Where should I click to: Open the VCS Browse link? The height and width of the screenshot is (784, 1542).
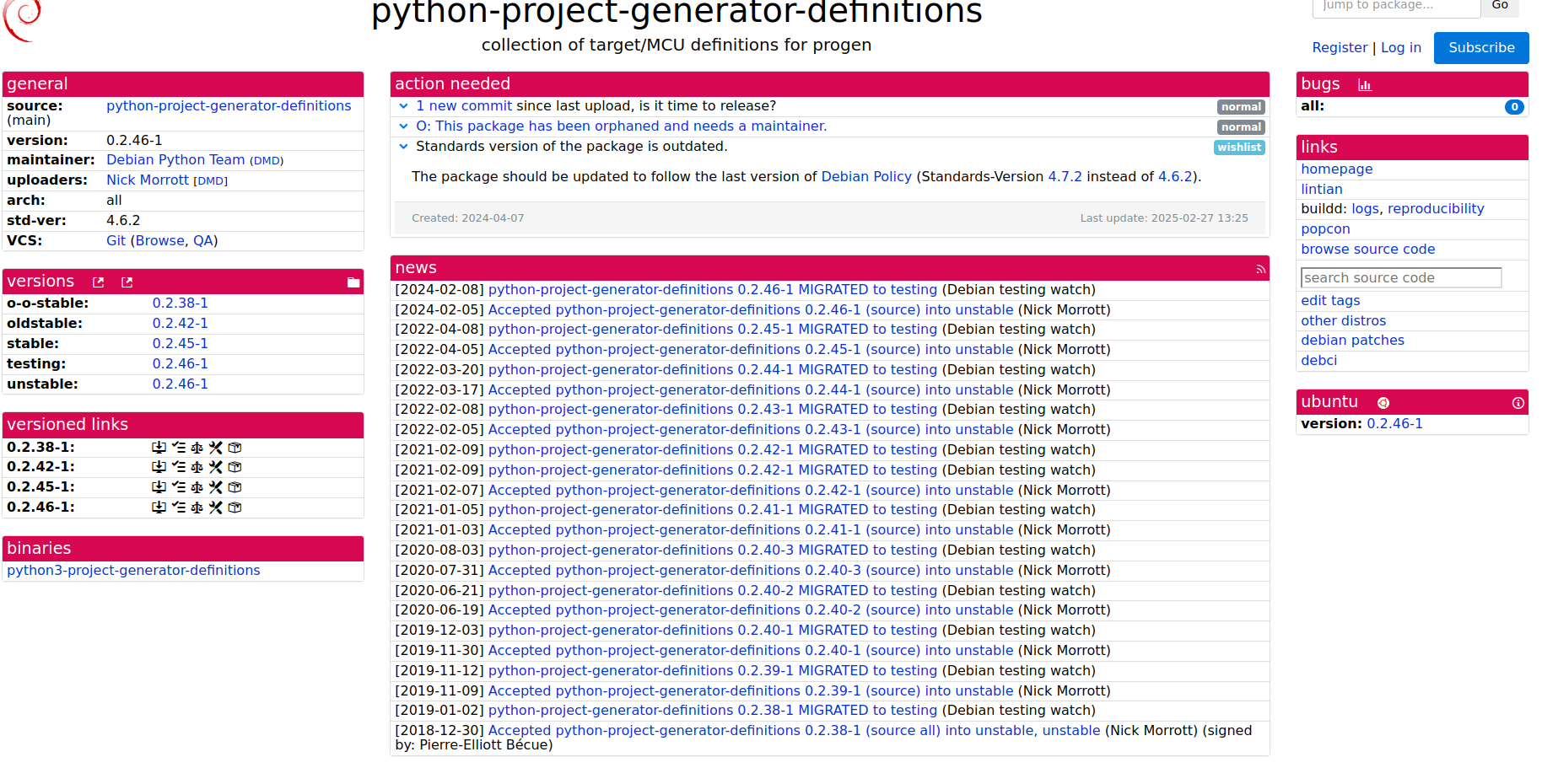160,241
